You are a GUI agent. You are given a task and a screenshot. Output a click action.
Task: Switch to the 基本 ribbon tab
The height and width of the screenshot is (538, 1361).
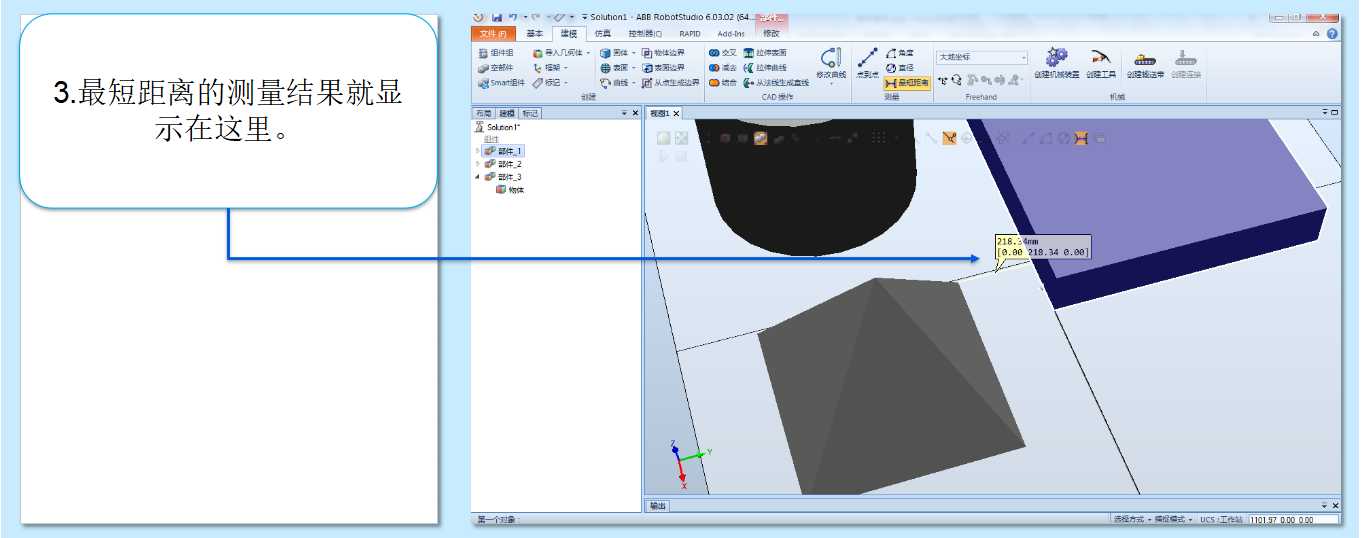535,34
